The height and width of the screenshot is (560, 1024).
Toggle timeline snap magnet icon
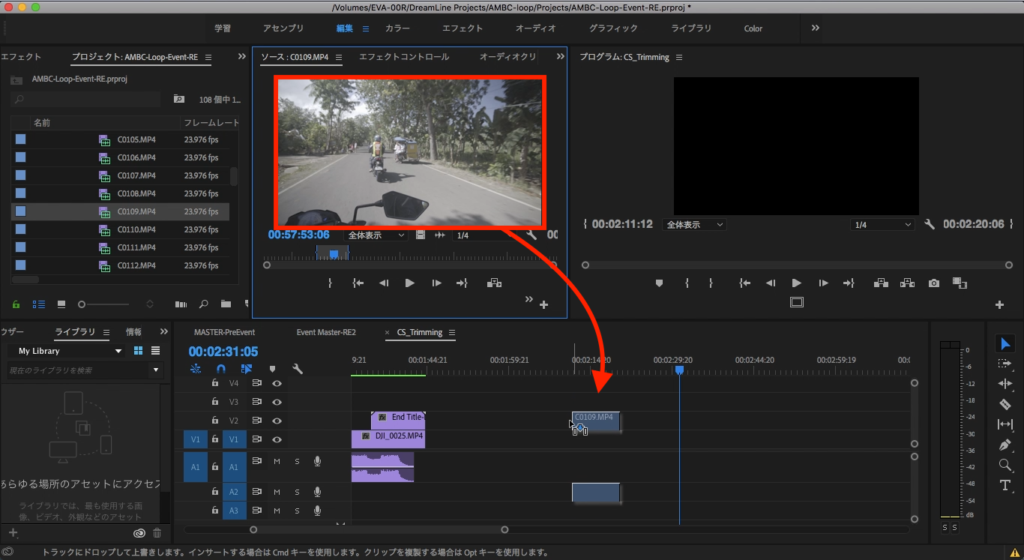click(x=220, y=369)
